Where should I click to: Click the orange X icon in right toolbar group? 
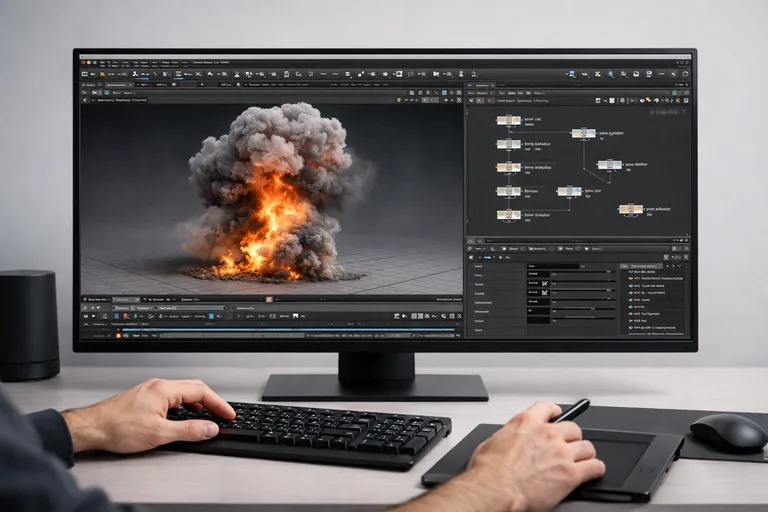coord(598,74)
